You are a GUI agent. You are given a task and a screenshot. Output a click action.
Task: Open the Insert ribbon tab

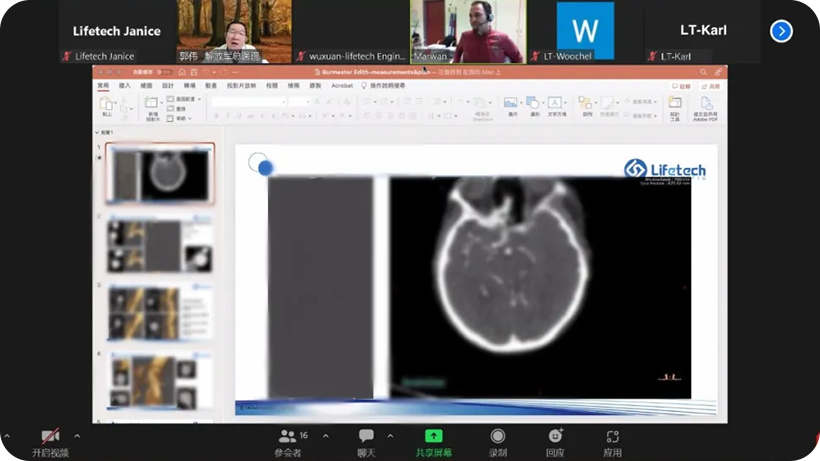[125, 86]
